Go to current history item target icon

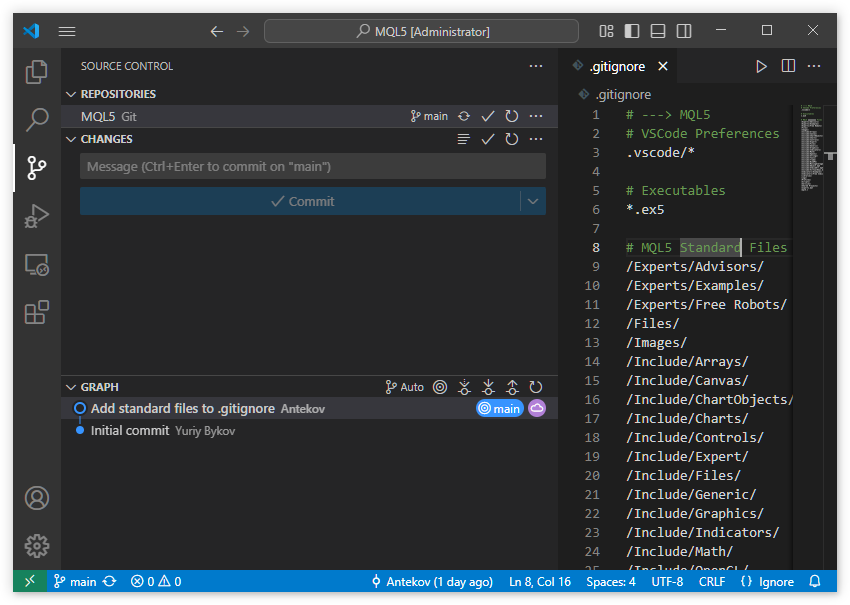point(440,387)
